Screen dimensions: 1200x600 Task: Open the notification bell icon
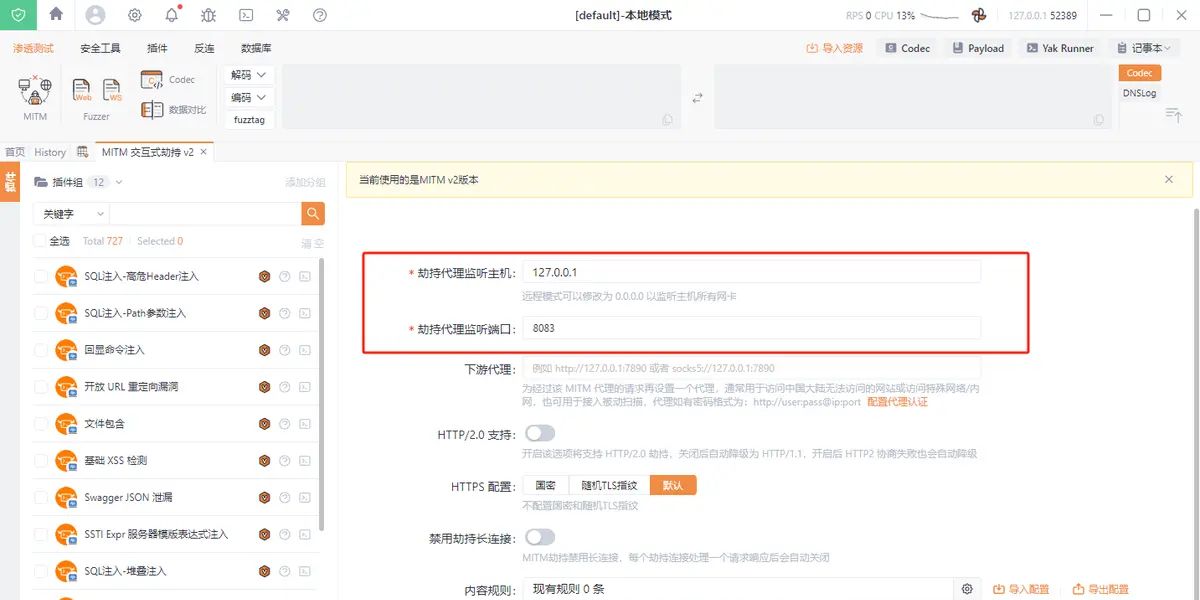tap(172, 15)
